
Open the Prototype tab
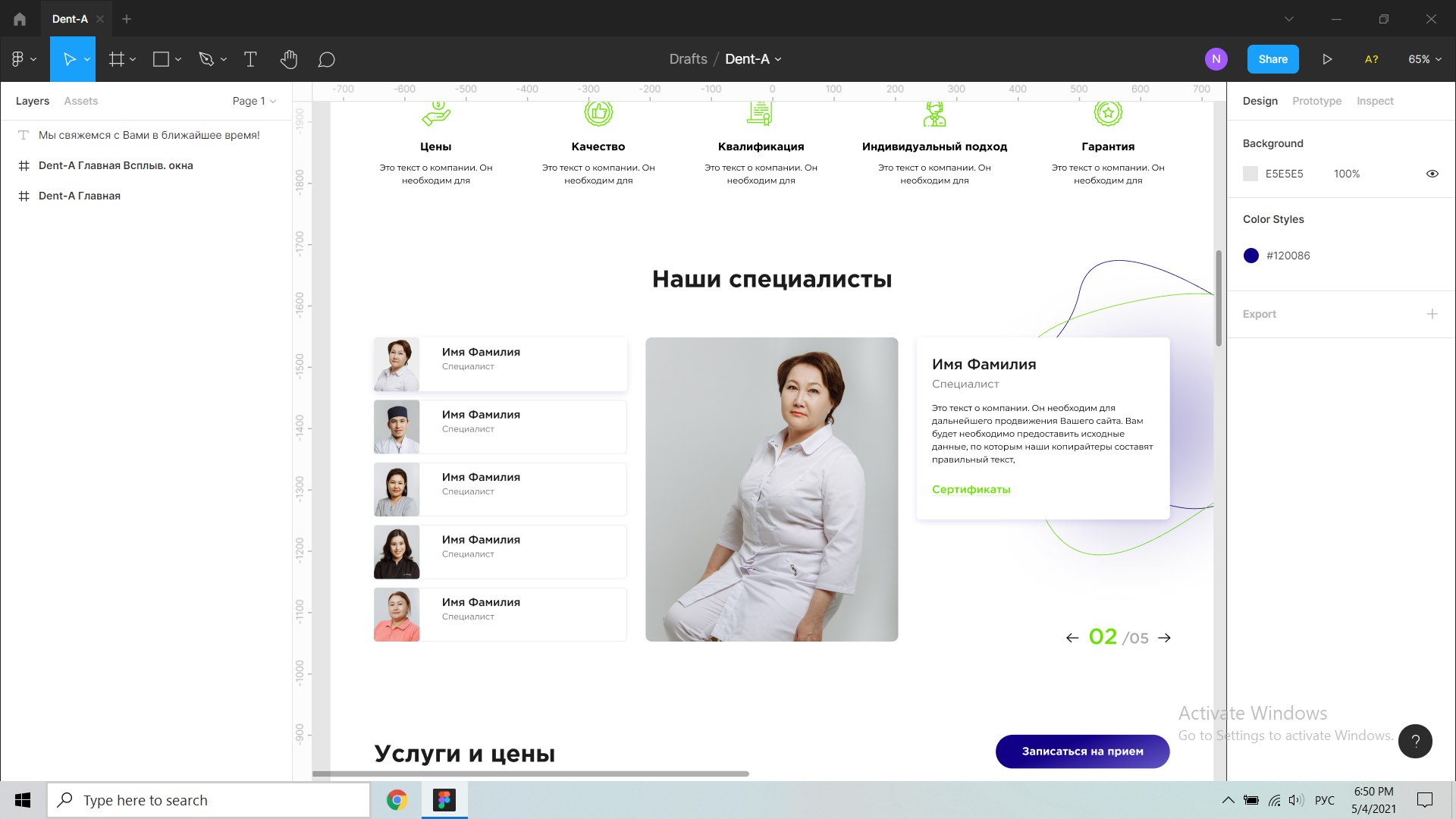click(x=1316, y=101)
